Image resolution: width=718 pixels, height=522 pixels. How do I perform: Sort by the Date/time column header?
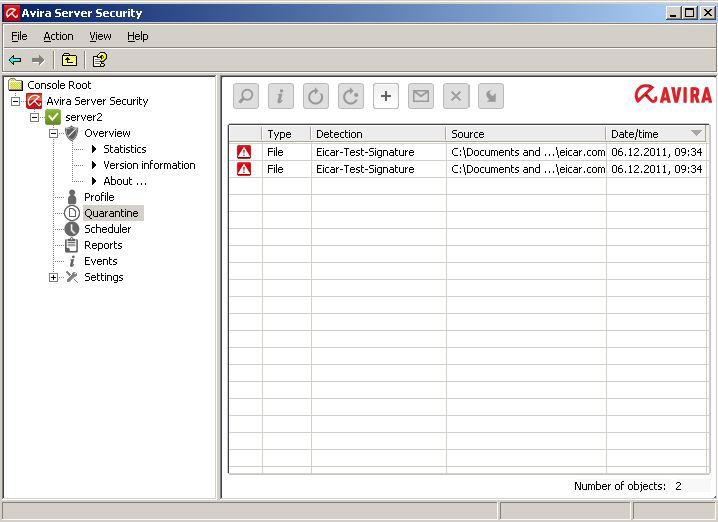(x=657, y=134)
